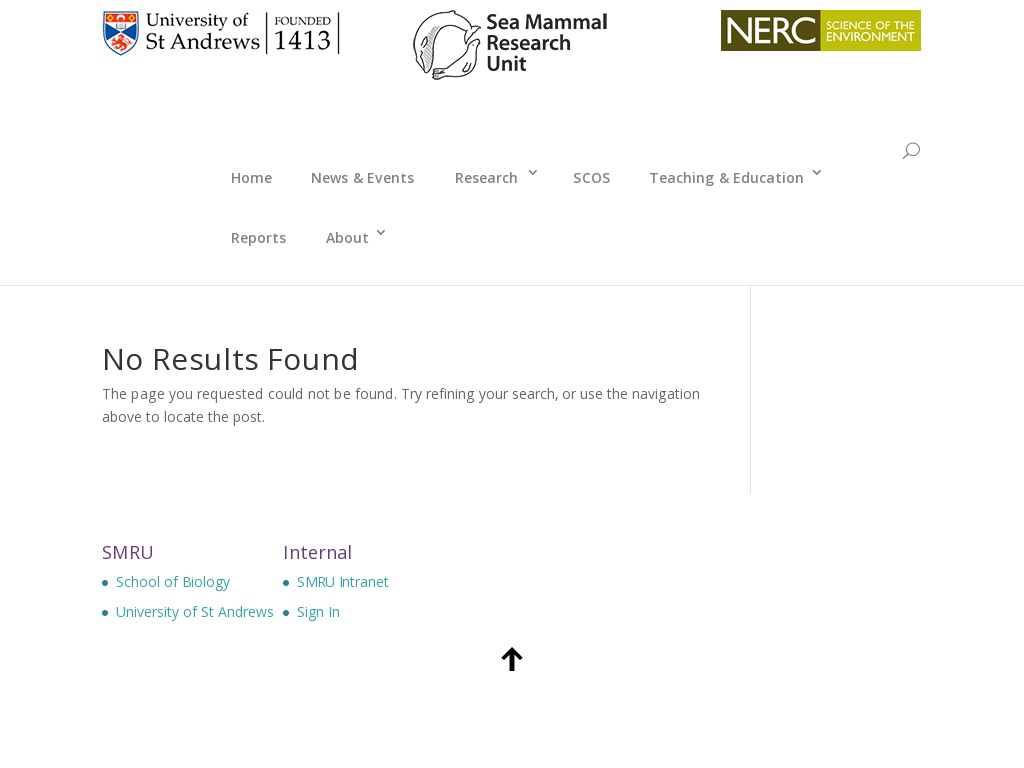Open site search via the magnifying glass icon
This screenshot has width=1024, height=768.
point(910,150)
